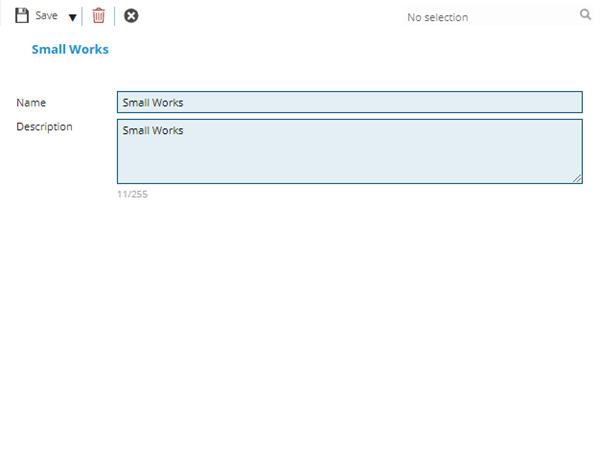Place cursor on 'Small Works' text in Description
This screenshot has width=600, height=461.
tap(152, 130)
